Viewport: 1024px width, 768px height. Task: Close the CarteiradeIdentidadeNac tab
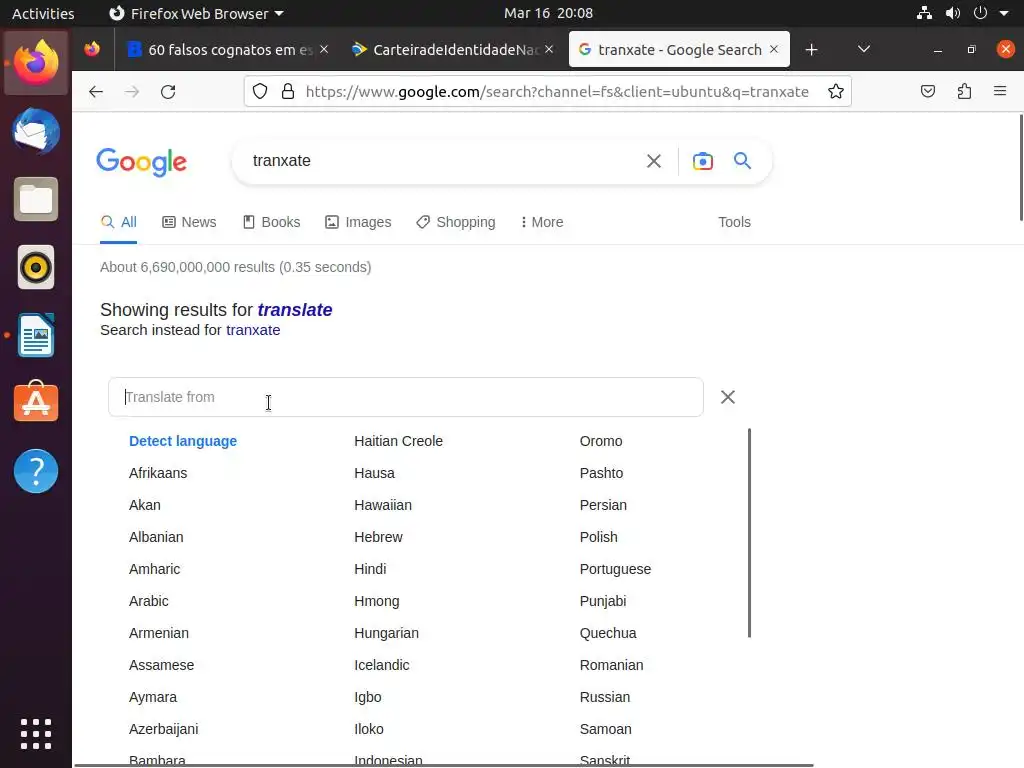click(549, 49)
